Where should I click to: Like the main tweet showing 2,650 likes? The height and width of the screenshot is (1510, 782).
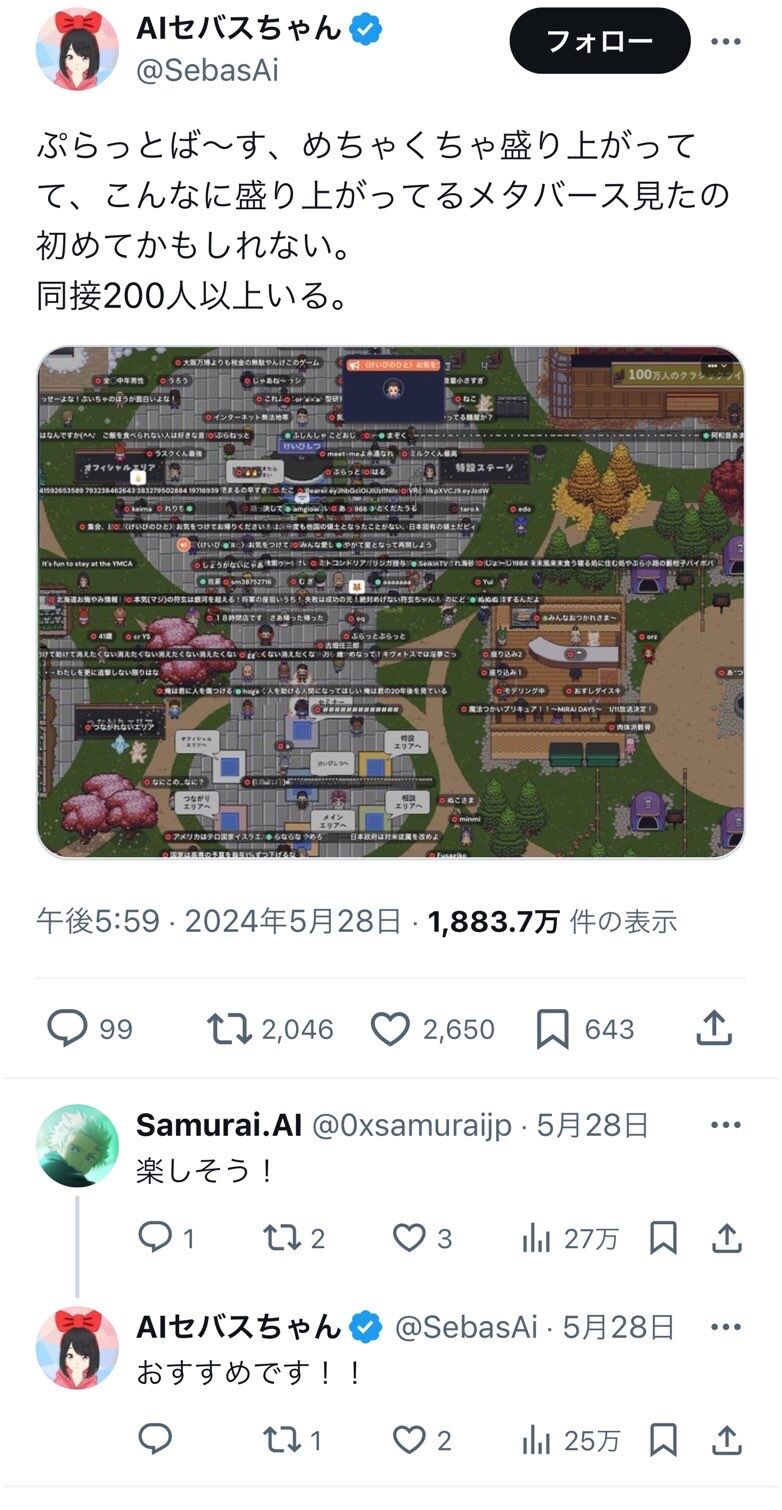click(x=432, y=1029)
